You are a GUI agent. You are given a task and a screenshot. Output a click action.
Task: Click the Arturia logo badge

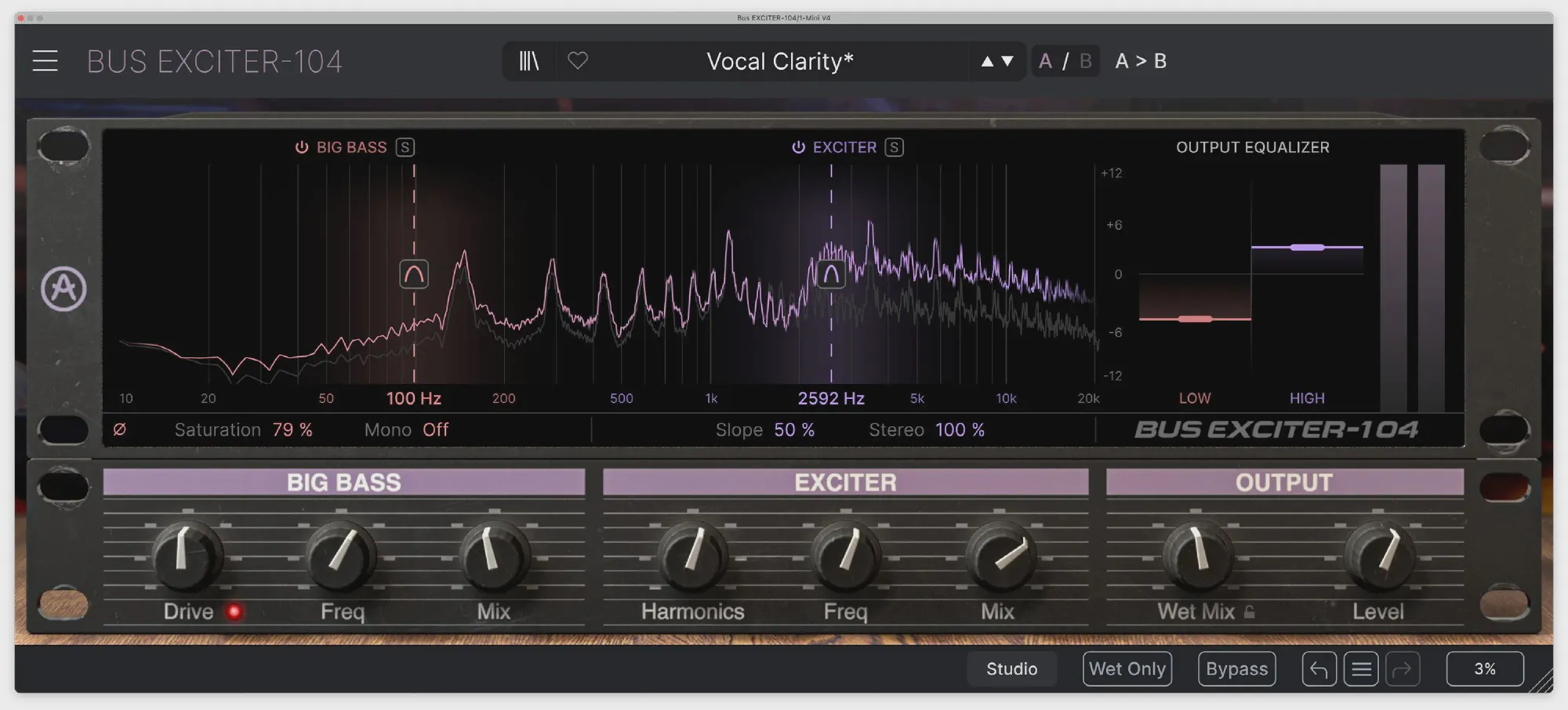pos(64,288)
